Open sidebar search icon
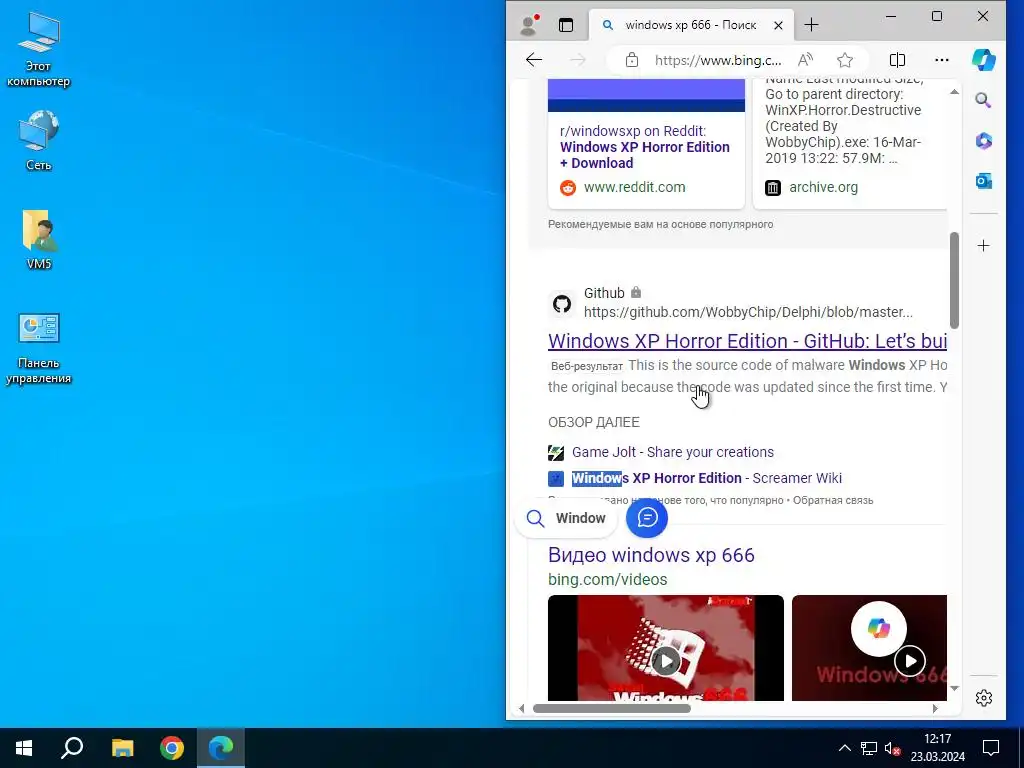1024x768 pixels. pyautogui.click(x=984, y=100)
